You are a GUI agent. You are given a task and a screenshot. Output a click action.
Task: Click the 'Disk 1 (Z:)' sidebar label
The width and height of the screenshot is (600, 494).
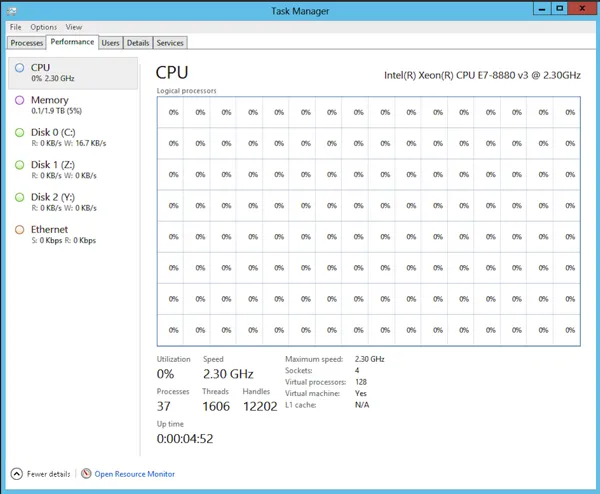(x=53, y=165)
